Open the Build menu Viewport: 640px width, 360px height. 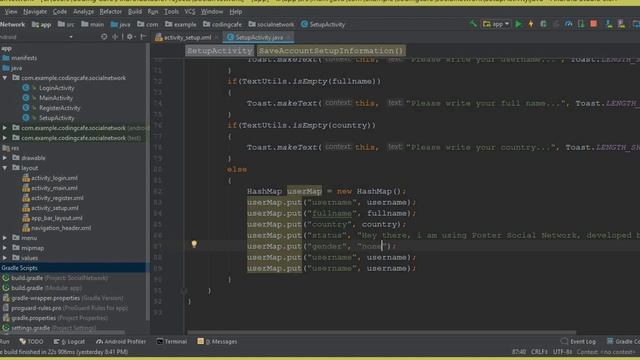[135, 11]
